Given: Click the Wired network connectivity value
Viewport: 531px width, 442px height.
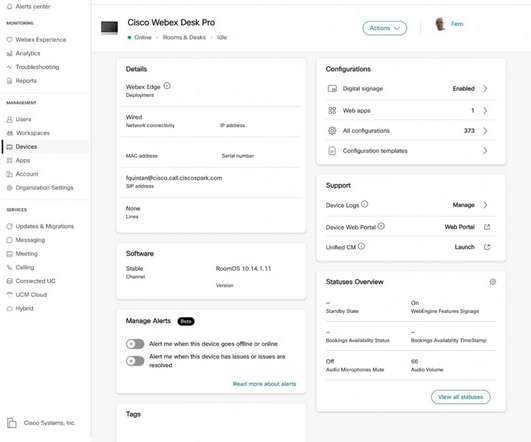Looking at the screenshot, I should (134, 117).
